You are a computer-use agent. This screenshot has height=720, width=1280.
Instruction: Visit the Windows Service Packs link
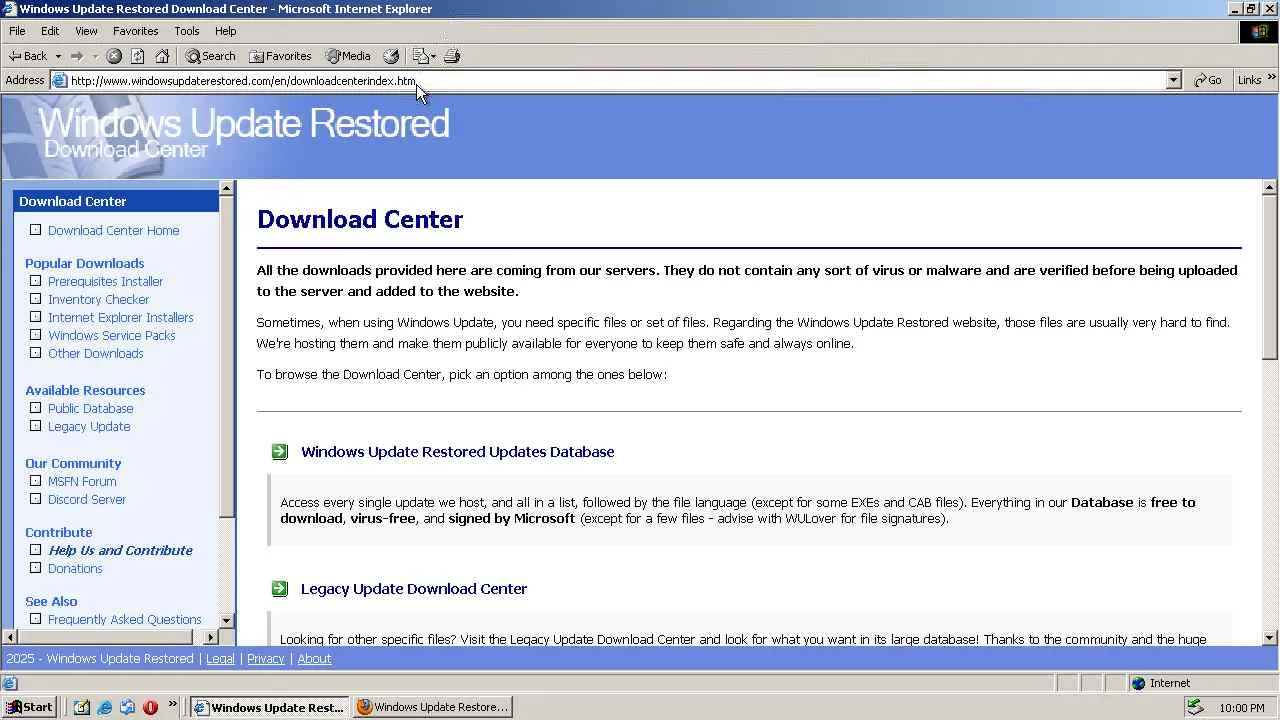[x=112, y=336]
